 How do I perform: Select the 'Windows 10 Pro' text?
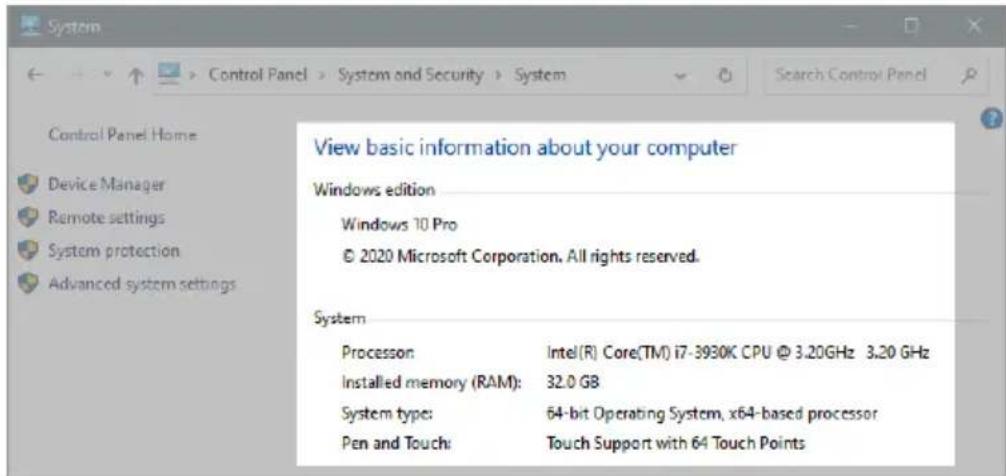point(400,225)
